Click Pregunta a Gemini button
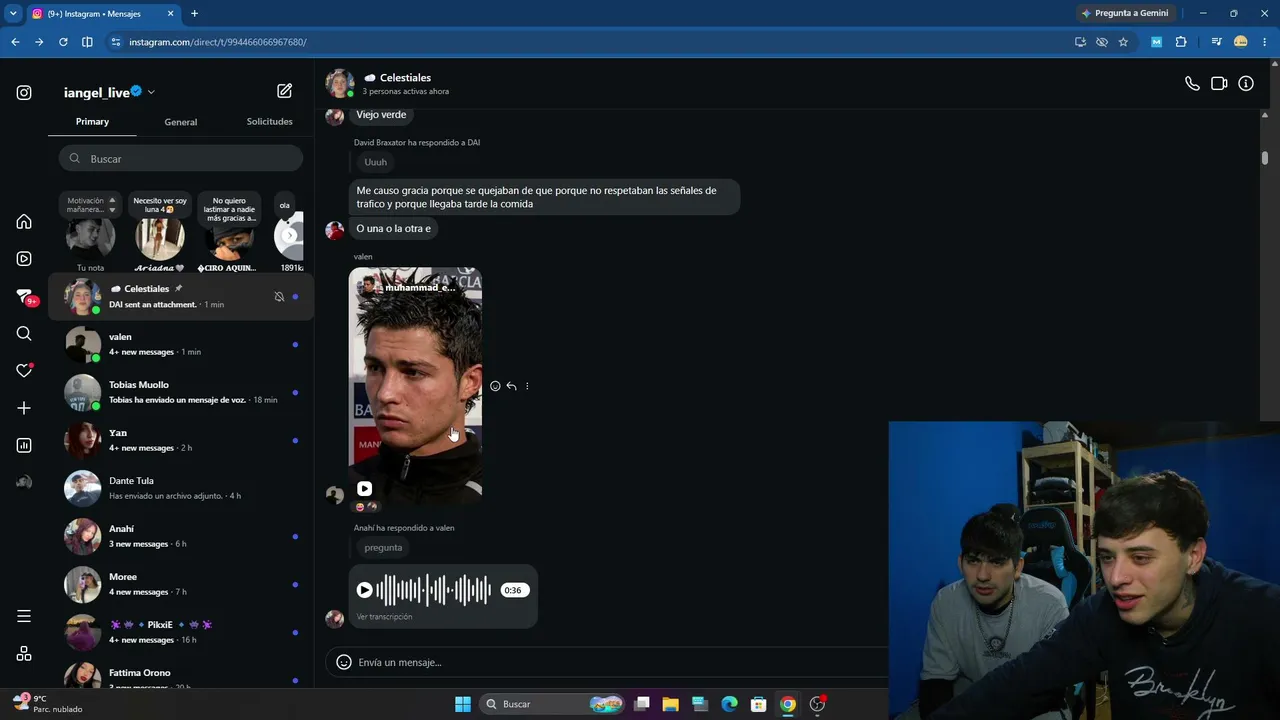 tap(1124, 13)
